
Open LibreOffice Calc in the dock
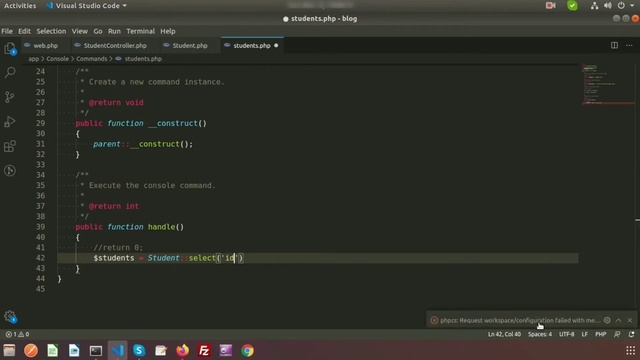pos(52,350)
